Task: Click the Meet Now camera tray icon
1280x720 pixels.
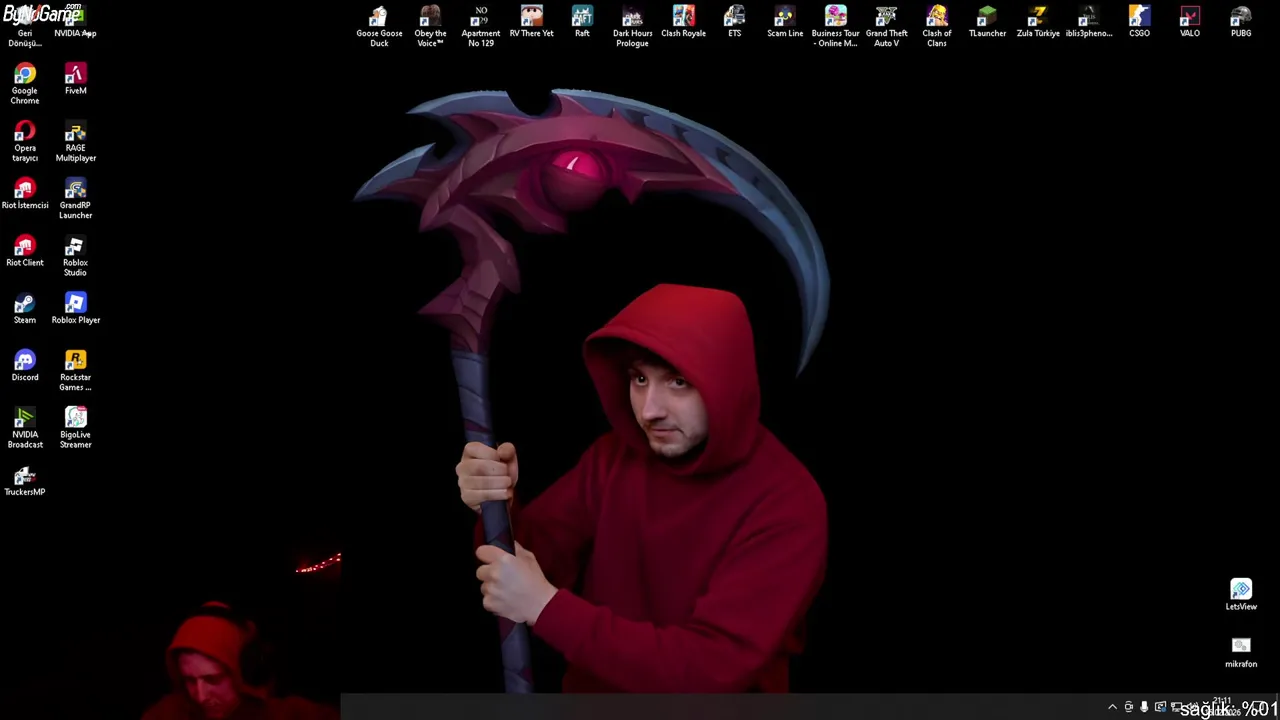Action: point(1128,707)
